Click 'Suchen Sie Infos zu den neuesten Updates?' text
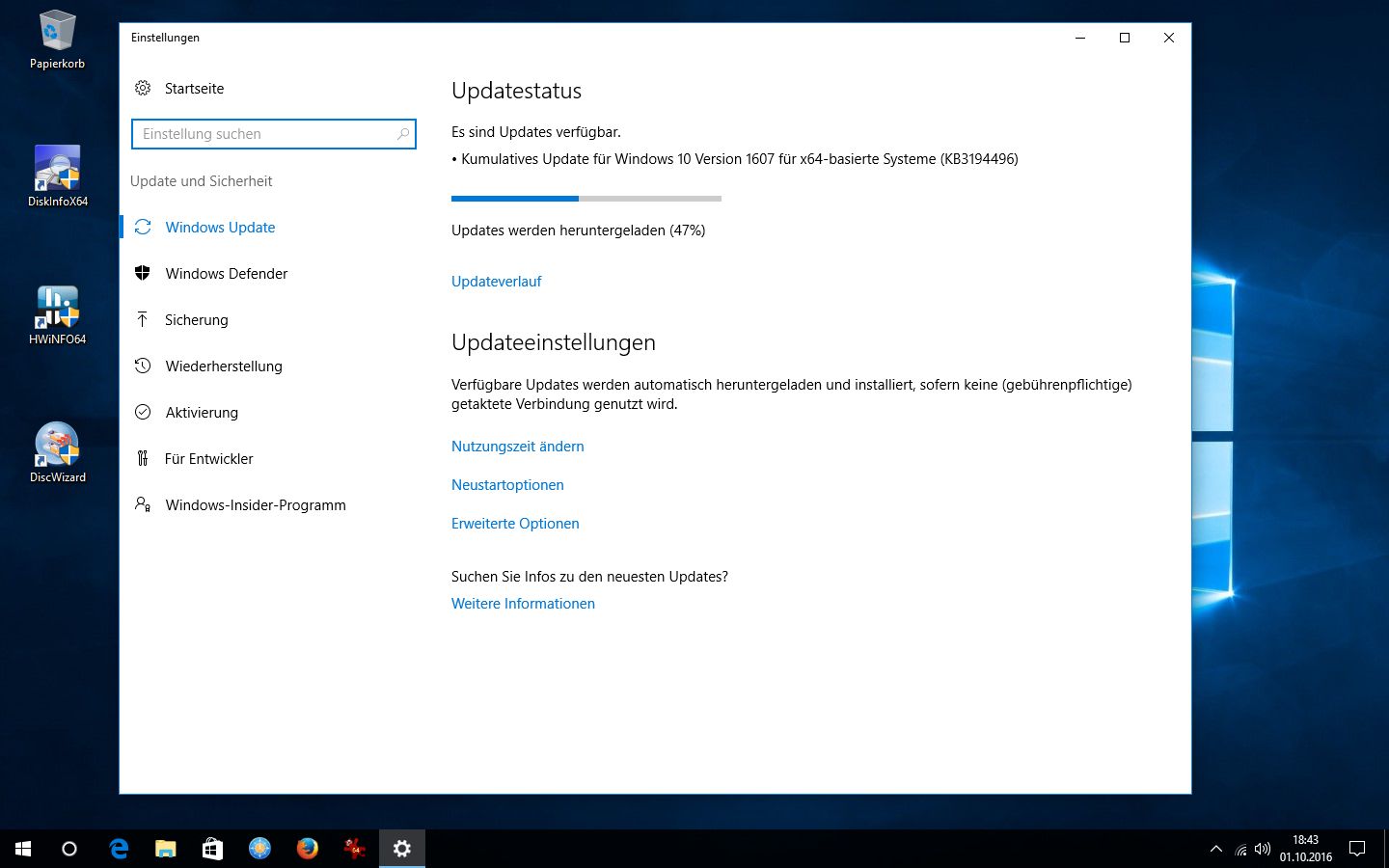 pos(589,577)
